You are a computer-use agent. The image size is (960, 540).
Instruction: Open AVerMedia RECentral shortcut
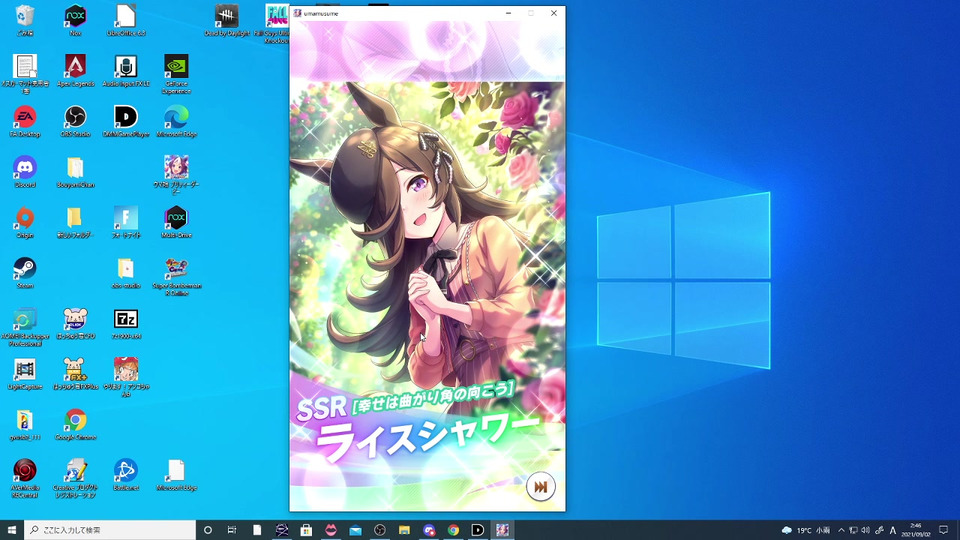pyautogui.click(x=25, y=478)
